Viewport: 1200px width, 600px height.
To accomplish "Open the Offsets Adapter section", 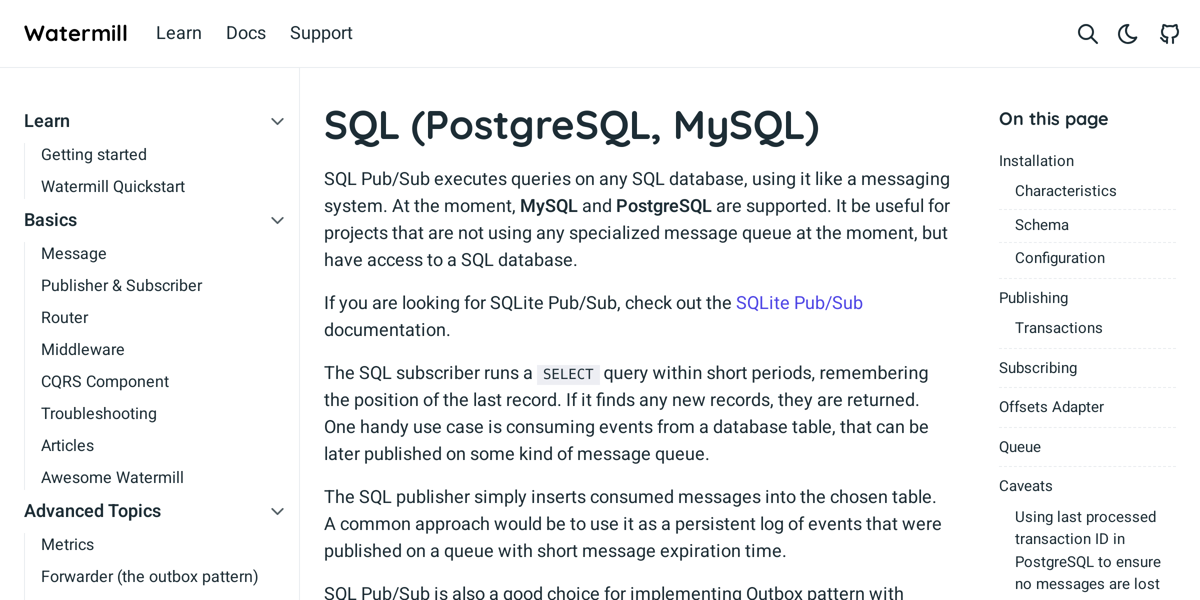I will pos(1051,407).
